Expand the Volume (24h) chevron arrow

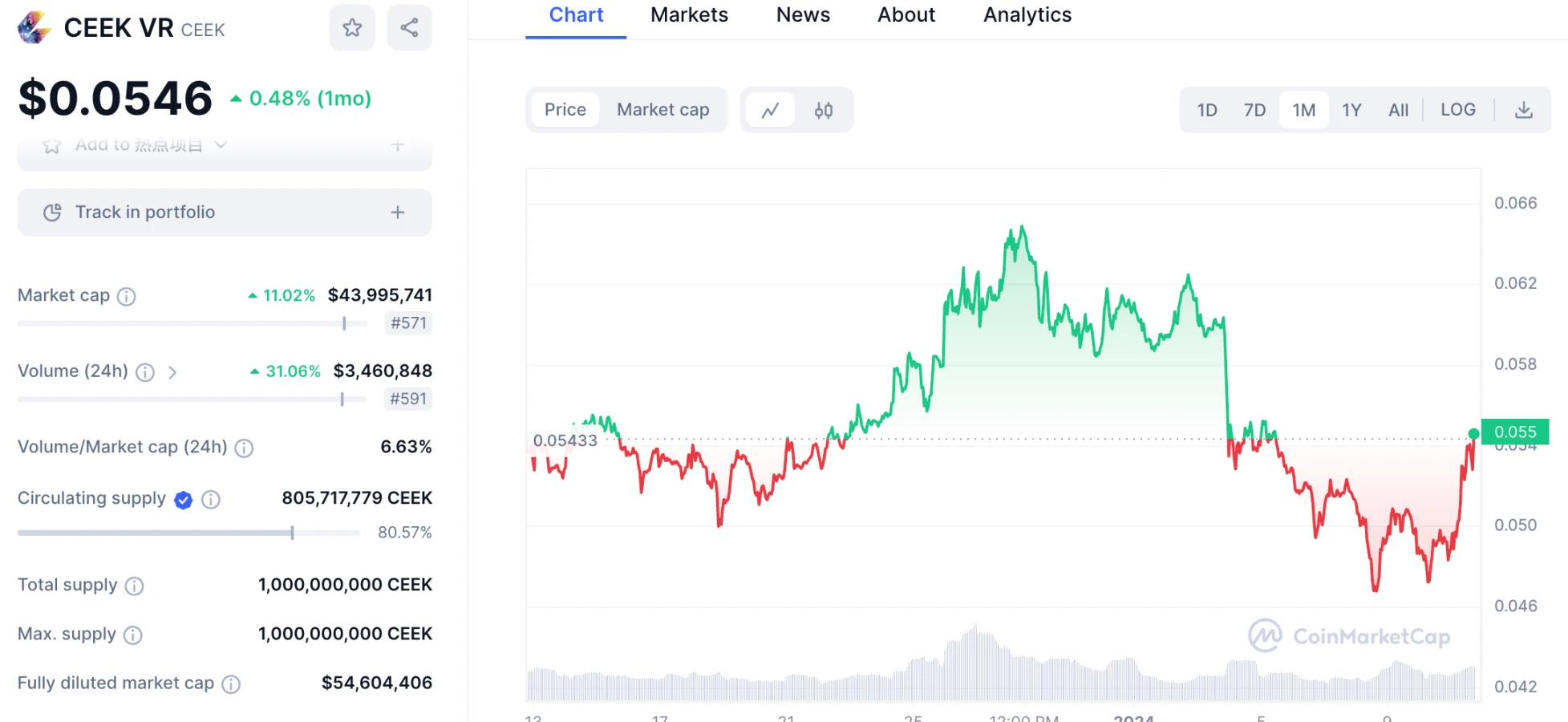pyautogui.click(x=172, y=372)
